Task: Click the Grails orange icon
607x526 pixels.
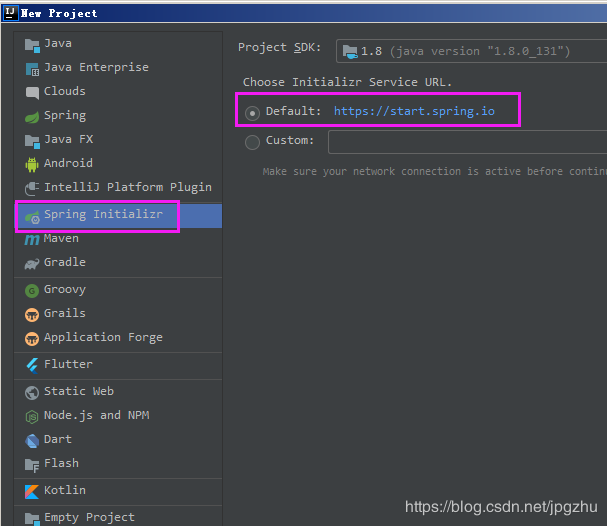Action: [x=32, y=315]
